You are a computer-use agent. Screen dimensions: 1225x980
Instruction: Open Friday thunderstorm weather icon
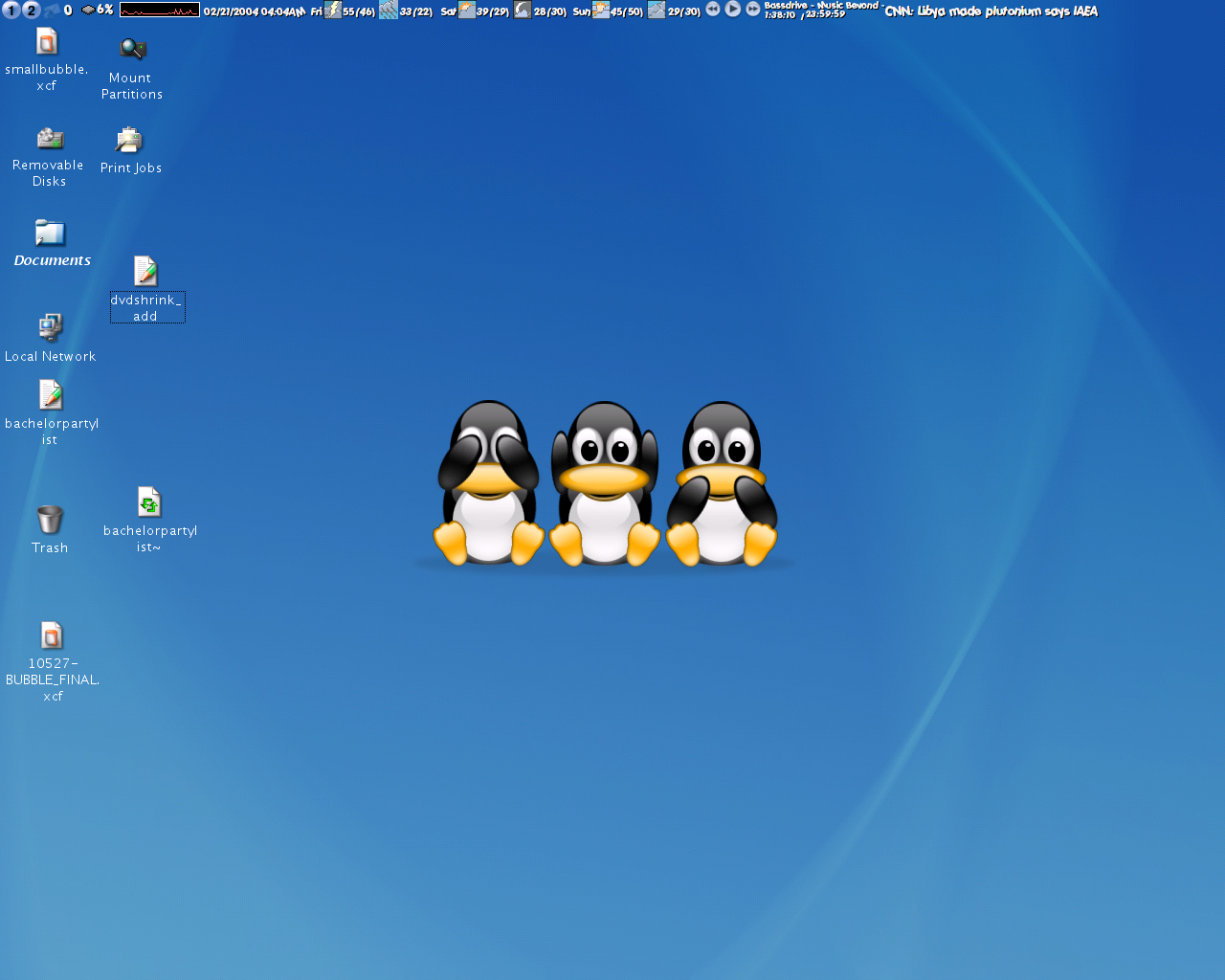[x=332, y=11]
